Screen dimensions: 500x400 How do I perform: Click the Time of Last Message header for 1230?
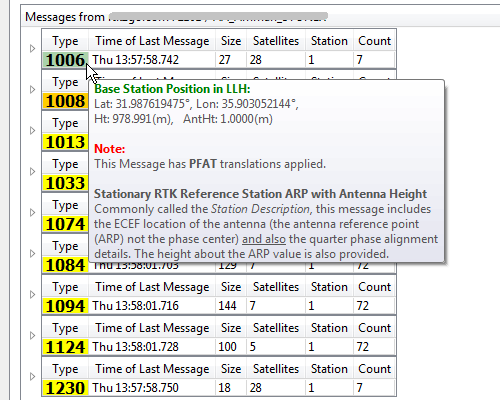(152, 369)
